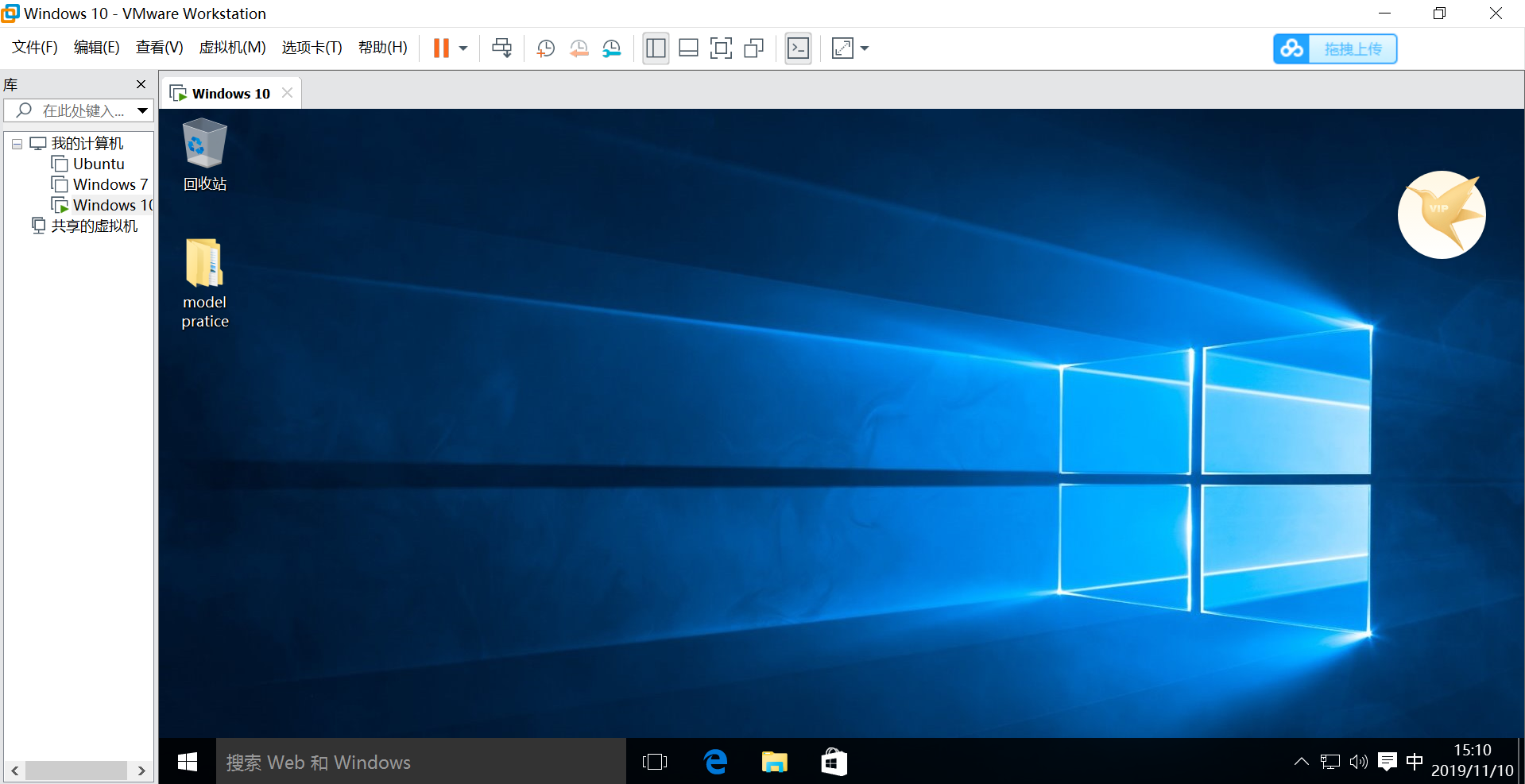Open the stretch mode dropdown
The height and width of the screenshot is (784, 1525).
click(x=865, y=48)
